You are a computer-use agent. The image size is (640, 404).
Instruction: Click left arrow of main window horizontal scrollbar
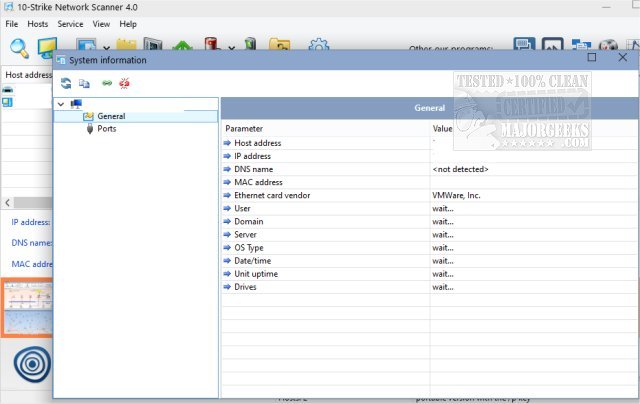tap(7, 203)
